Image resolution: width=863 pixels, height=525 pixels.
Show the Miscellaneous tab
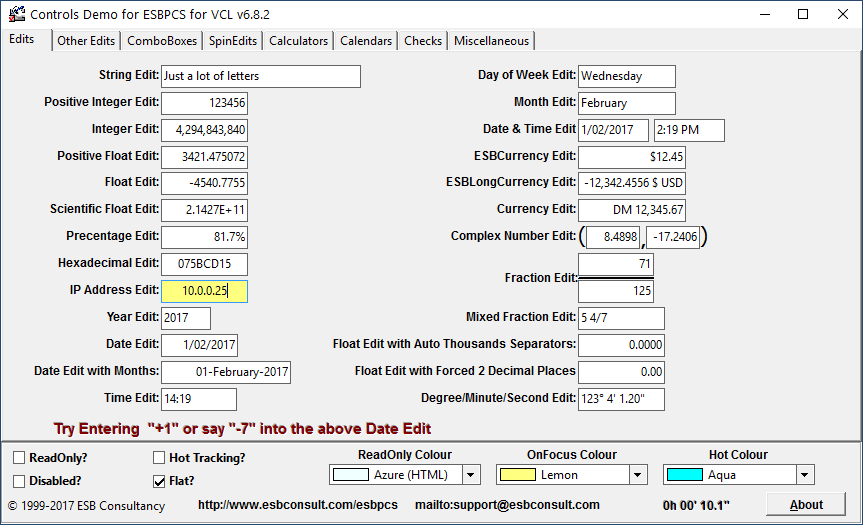click(491, 41)
